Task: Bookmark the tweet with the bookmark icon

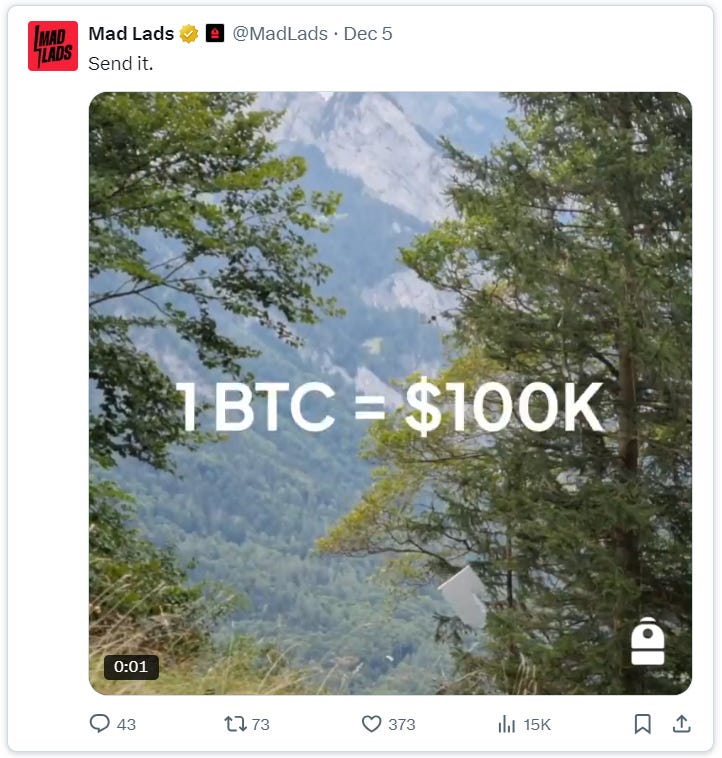Action: coord(642,724)
